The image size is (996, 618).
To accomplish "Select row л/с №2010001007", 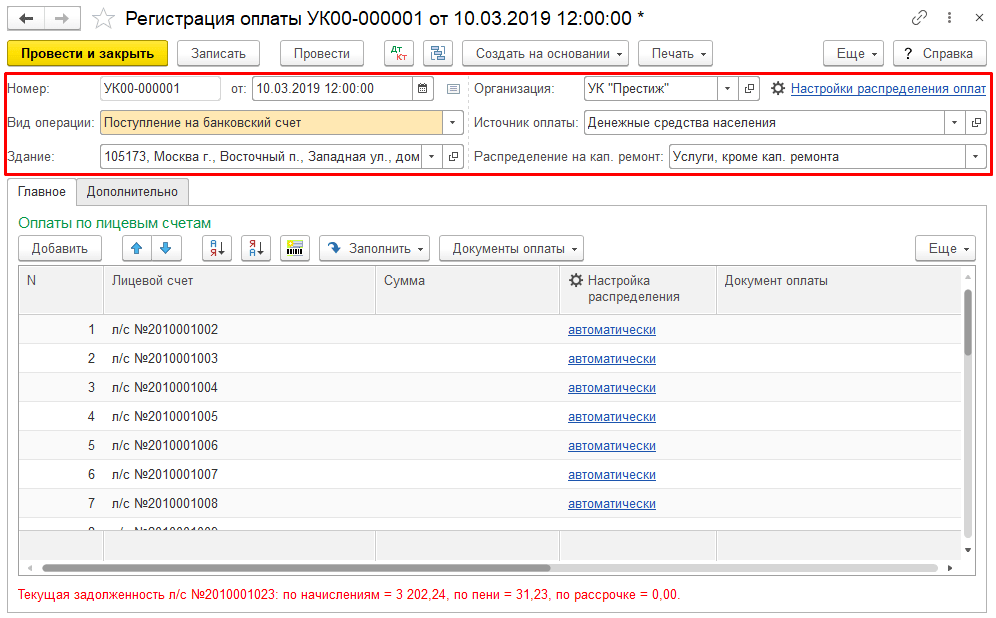I will 490,474.
